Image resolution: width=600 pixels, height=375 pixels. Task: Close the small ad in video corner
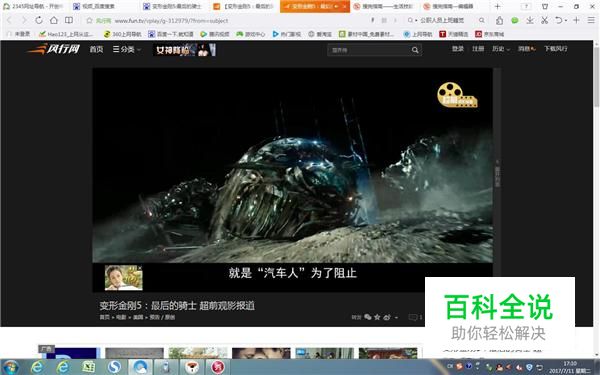(x=140, y=268)
